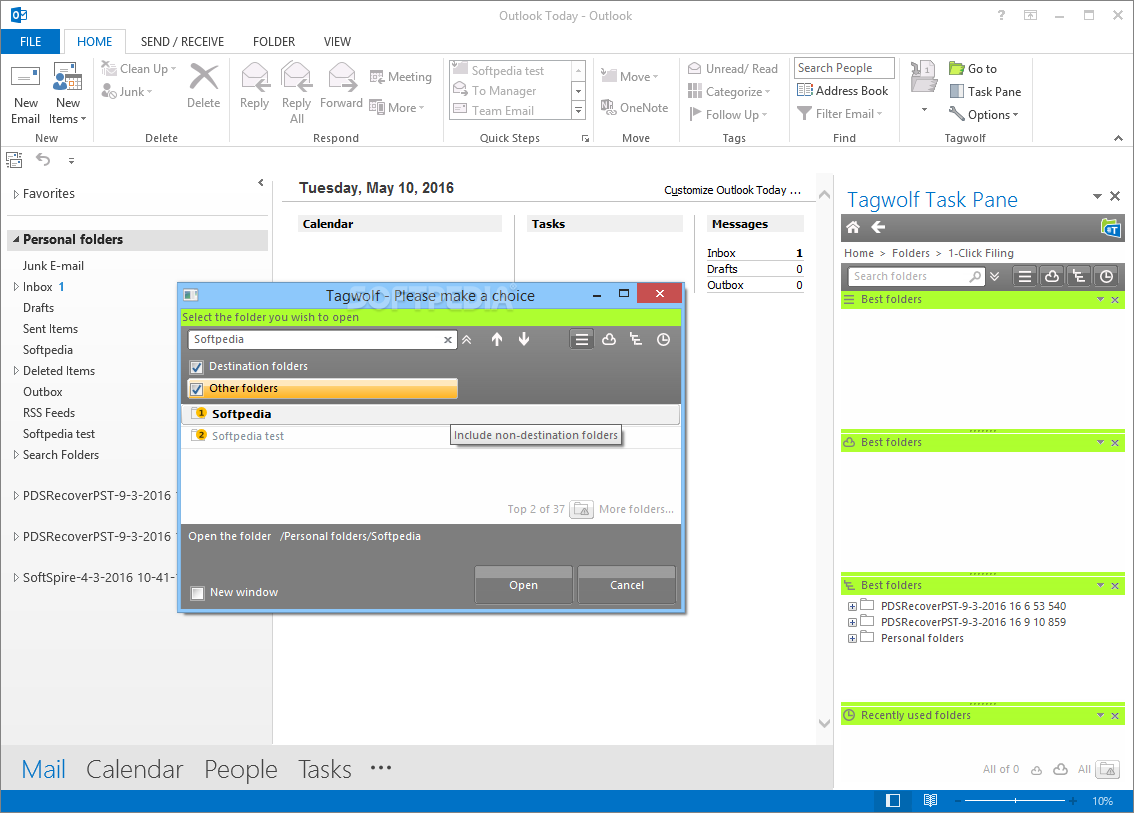Switch to the FOLDER tab
1134x813 pixels.
point(274,41)
